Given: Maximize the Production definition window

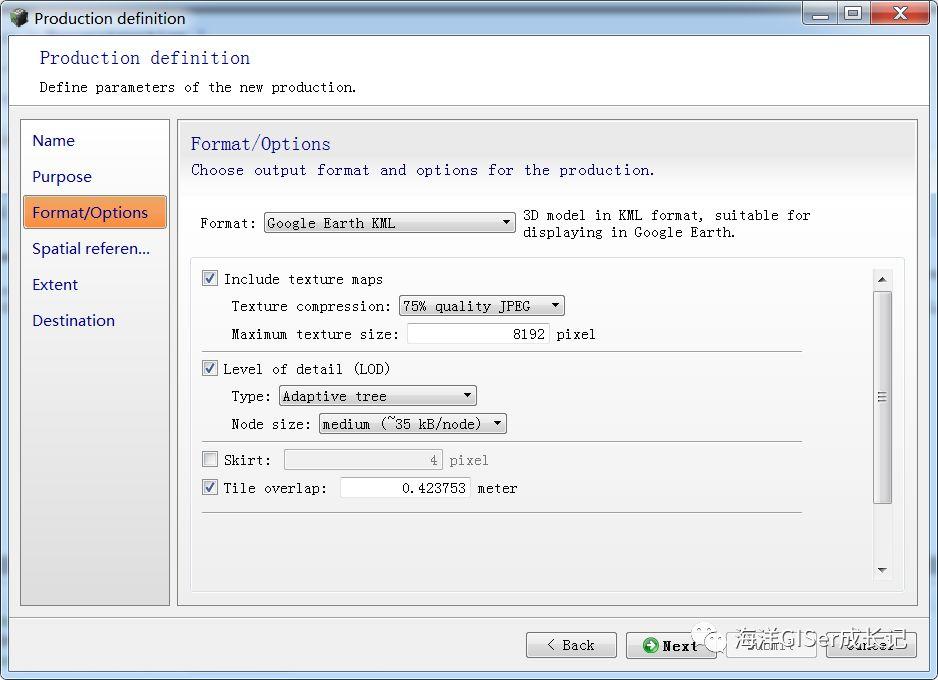Looking at the screenshot, I should point(854,13).
